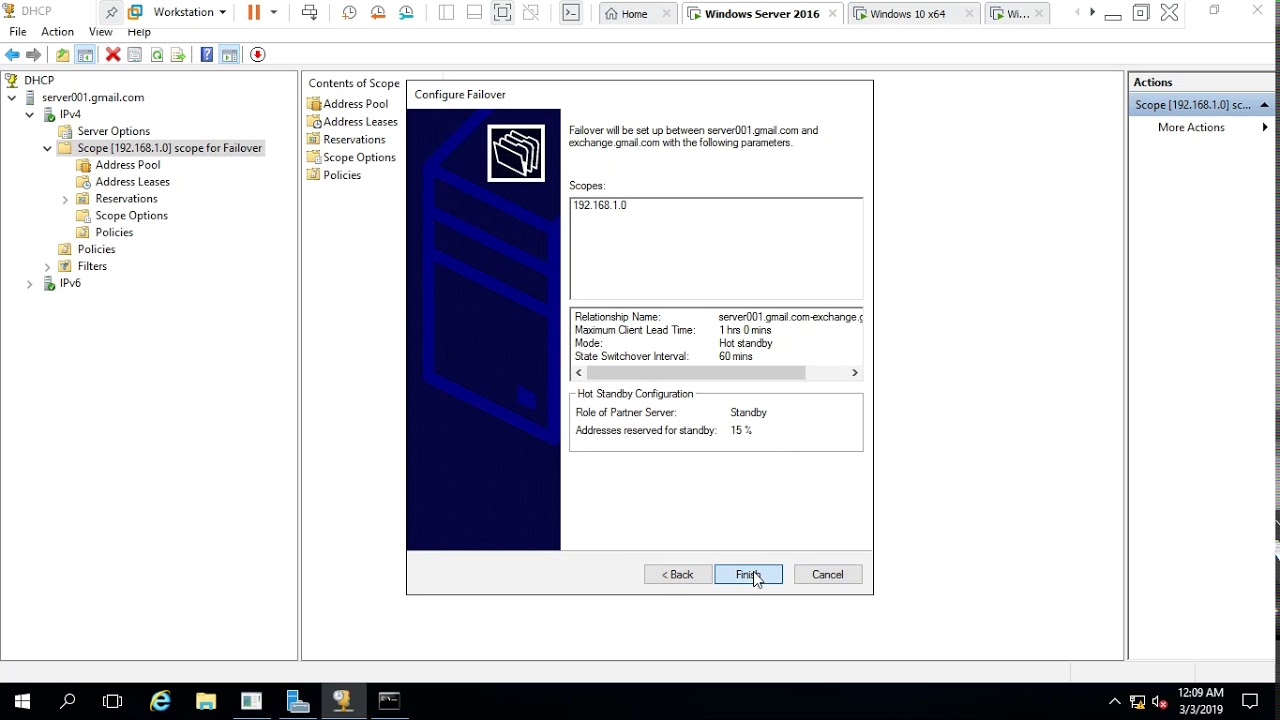Collapse the Scope [192.168.1.0] node
The width and height of the screenshot is (1280, 720).
pyautogui.click(x=47, y=148)
